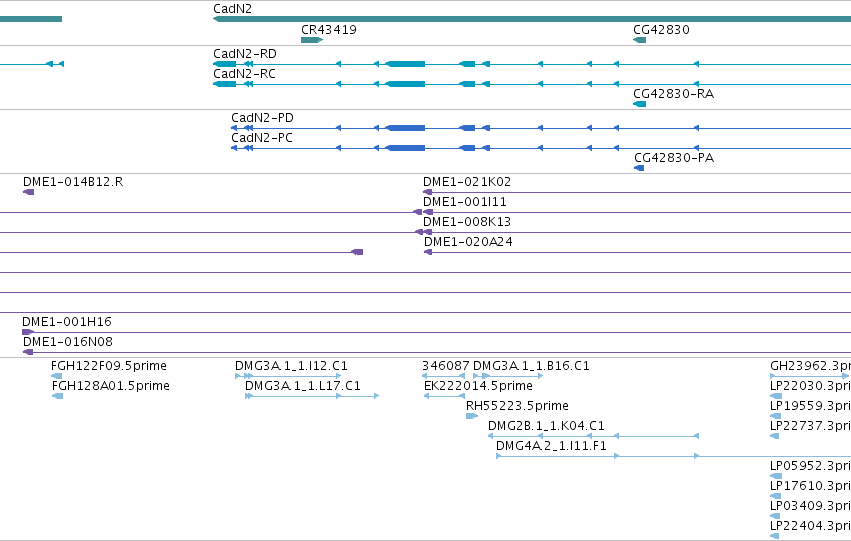This screenshot has width=851, height=541.
Task: Select the DMG3A.1_1.I12.C1 alignment line
Action: click(x=288, y=375)
